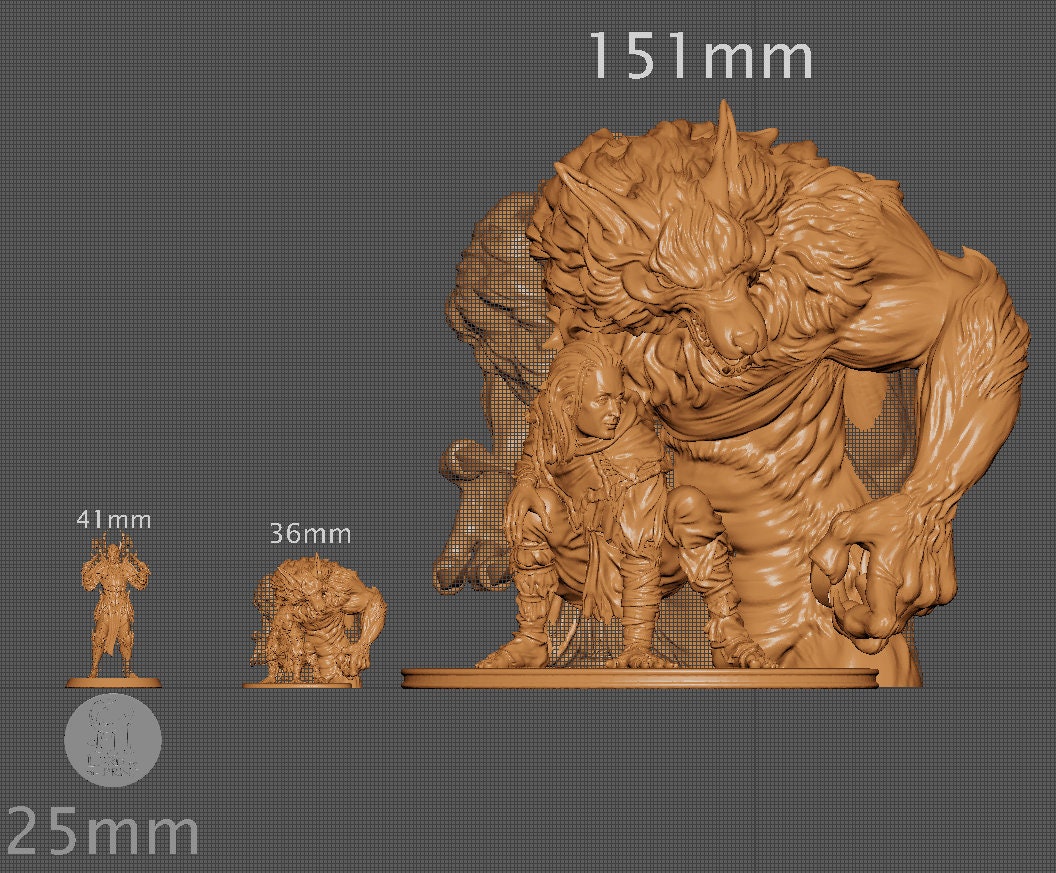Click the 36mm measurement label
Screen dimensions: 1056x873
[x=309, y=534]
